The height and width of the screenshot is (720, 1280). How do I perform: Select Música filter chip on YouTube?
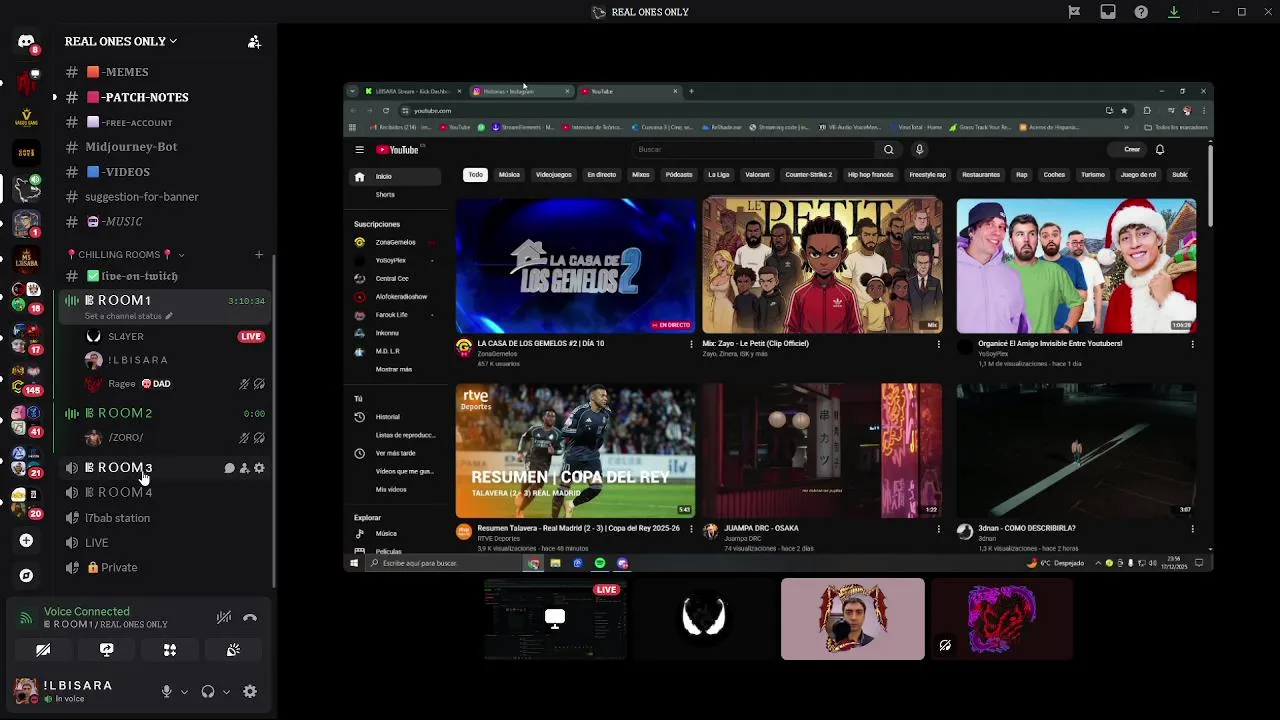[509, 175]
